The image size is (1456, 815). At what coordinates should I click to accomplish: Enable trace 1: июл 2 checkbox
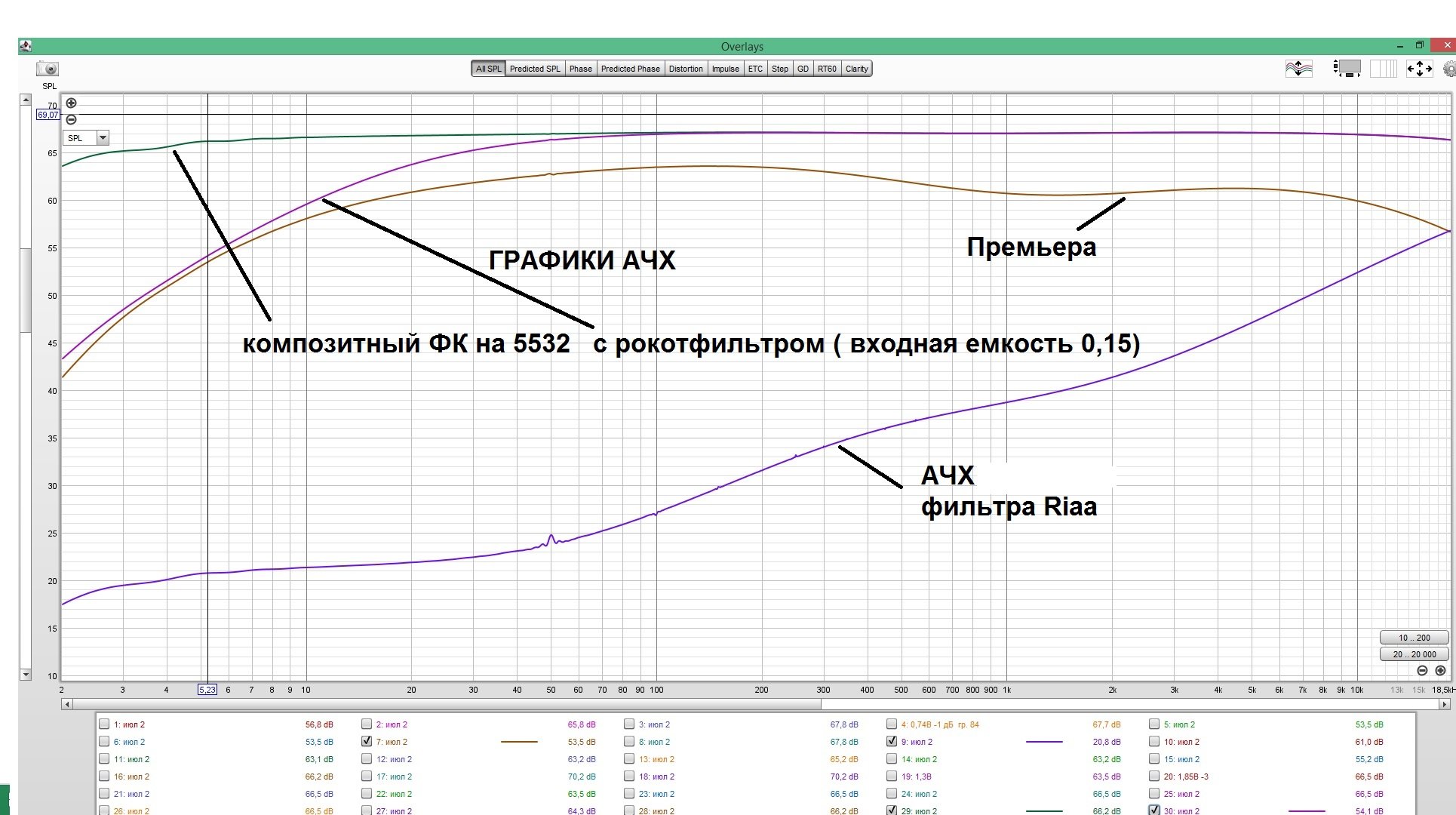[104, 724]
